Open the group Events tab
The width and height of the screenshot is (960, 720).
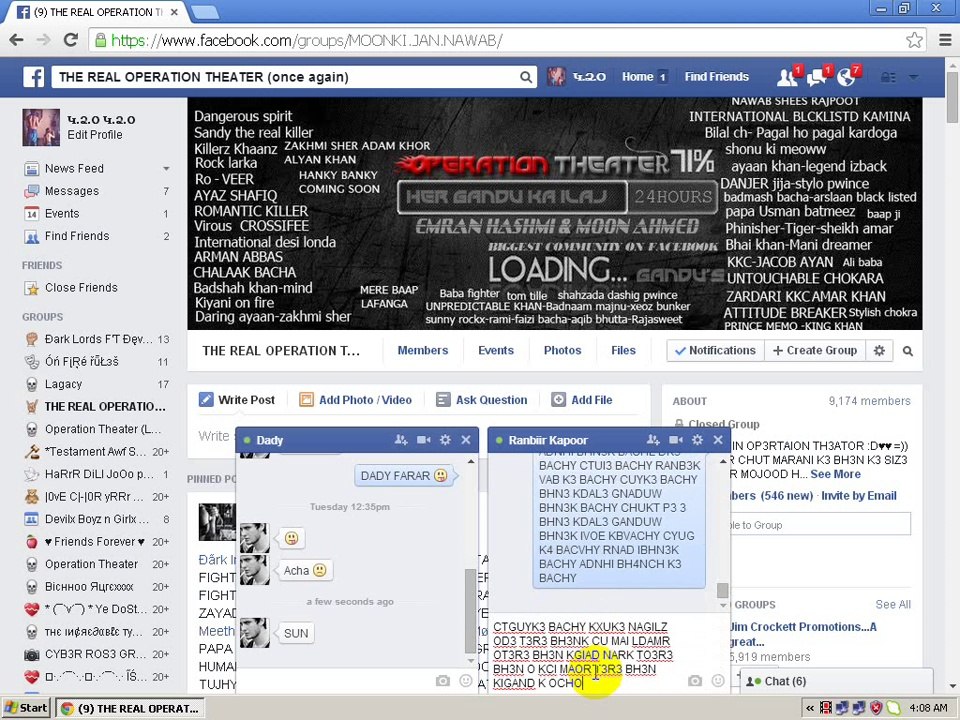click(x=496, y=350)
